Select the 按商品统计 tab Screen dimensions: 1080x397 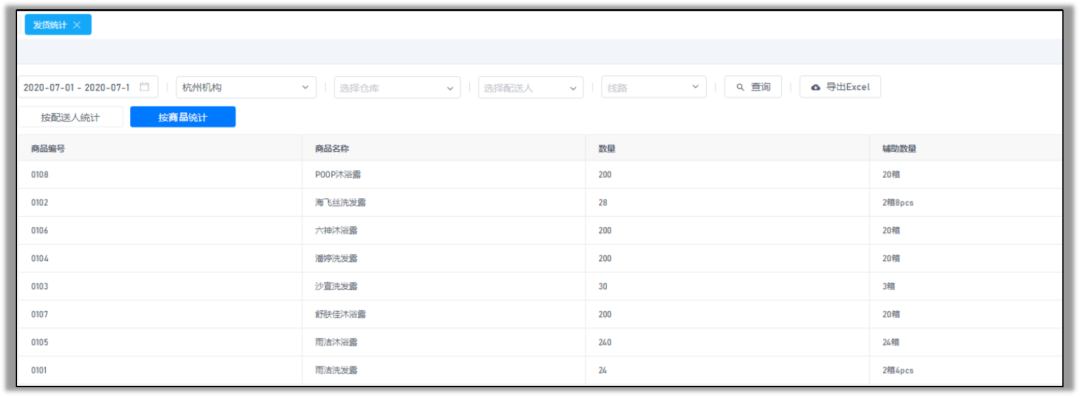coord(183,117)
